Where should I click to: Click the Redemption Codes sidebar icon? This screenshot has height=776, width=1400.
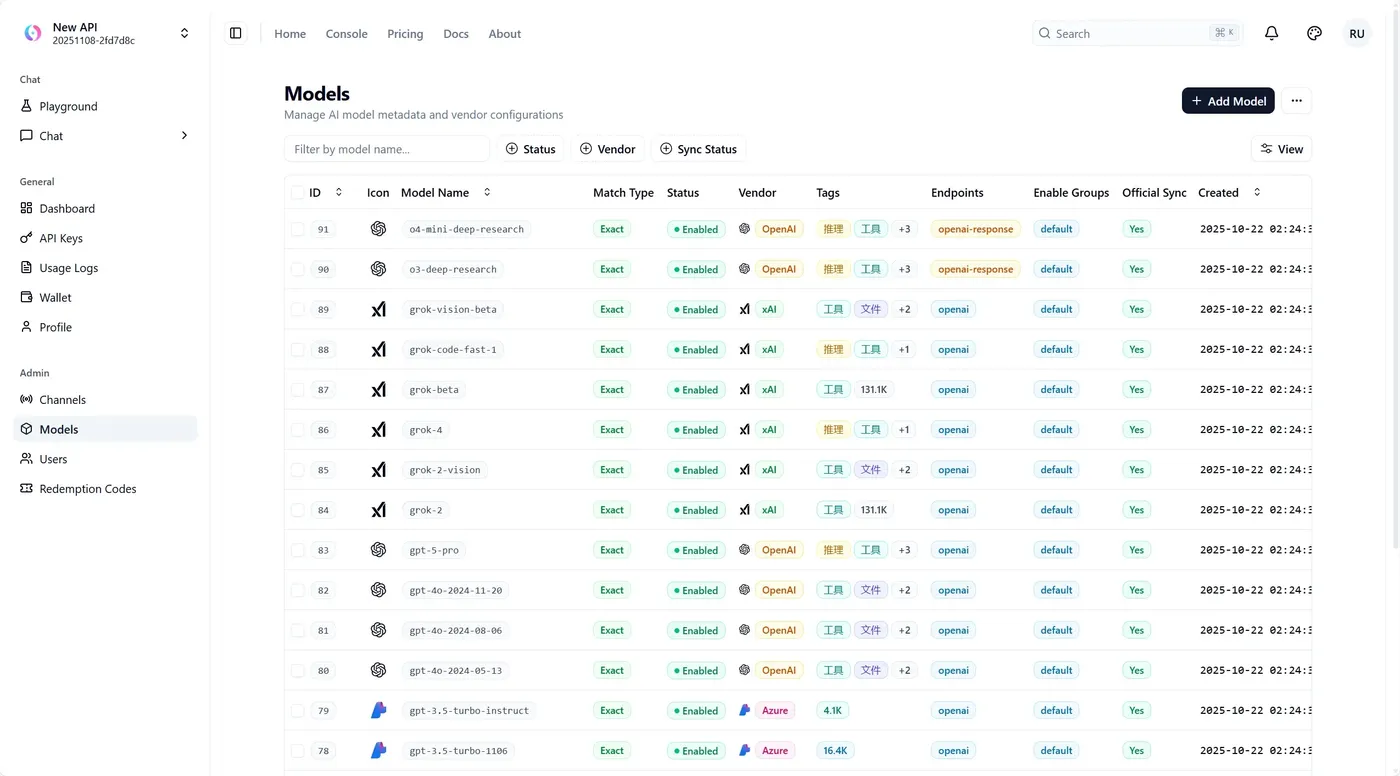[x=27, y=489]
